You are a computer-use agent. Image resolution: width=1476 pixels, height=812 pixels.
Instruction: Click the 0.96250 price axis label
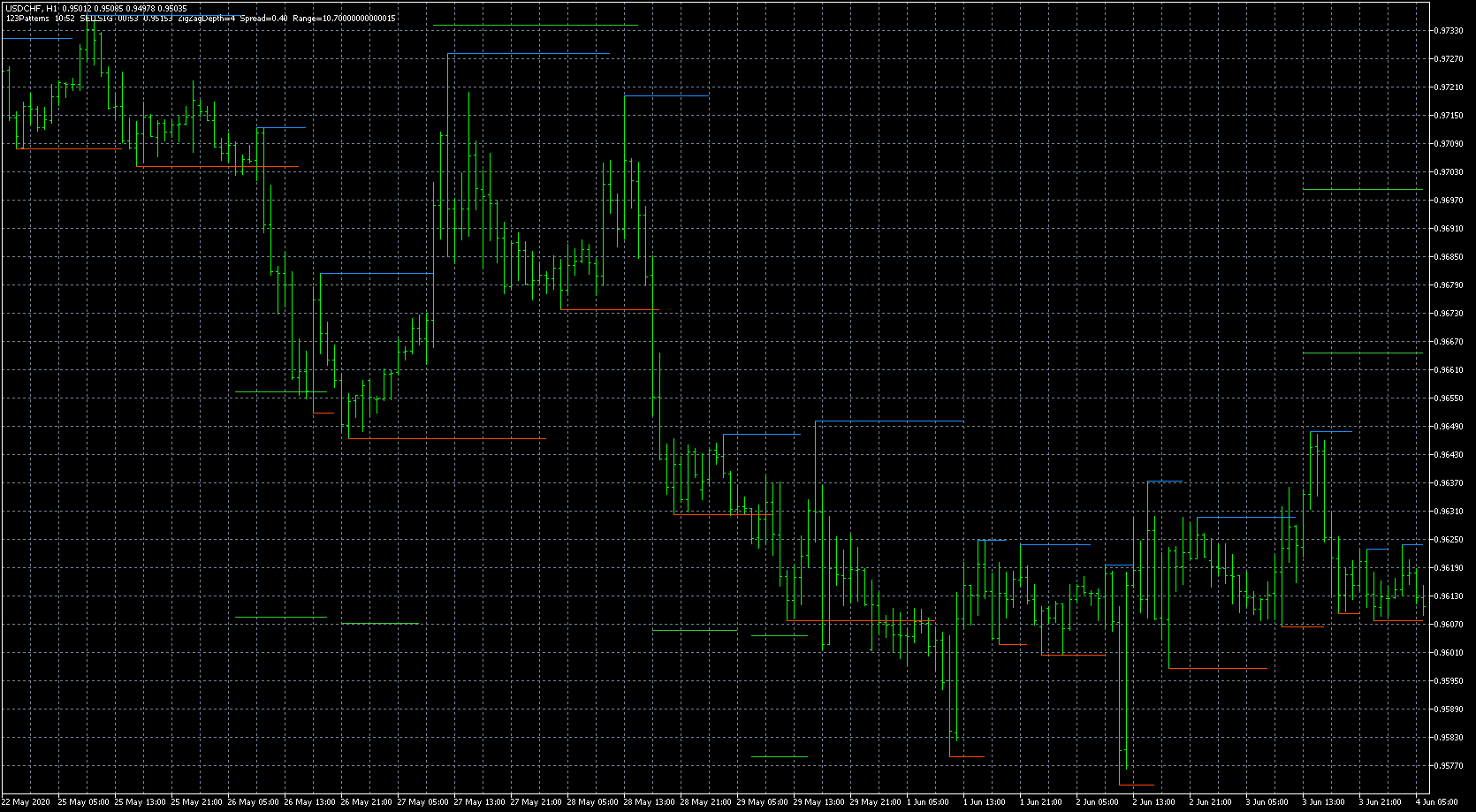(x=1450, y=540)
